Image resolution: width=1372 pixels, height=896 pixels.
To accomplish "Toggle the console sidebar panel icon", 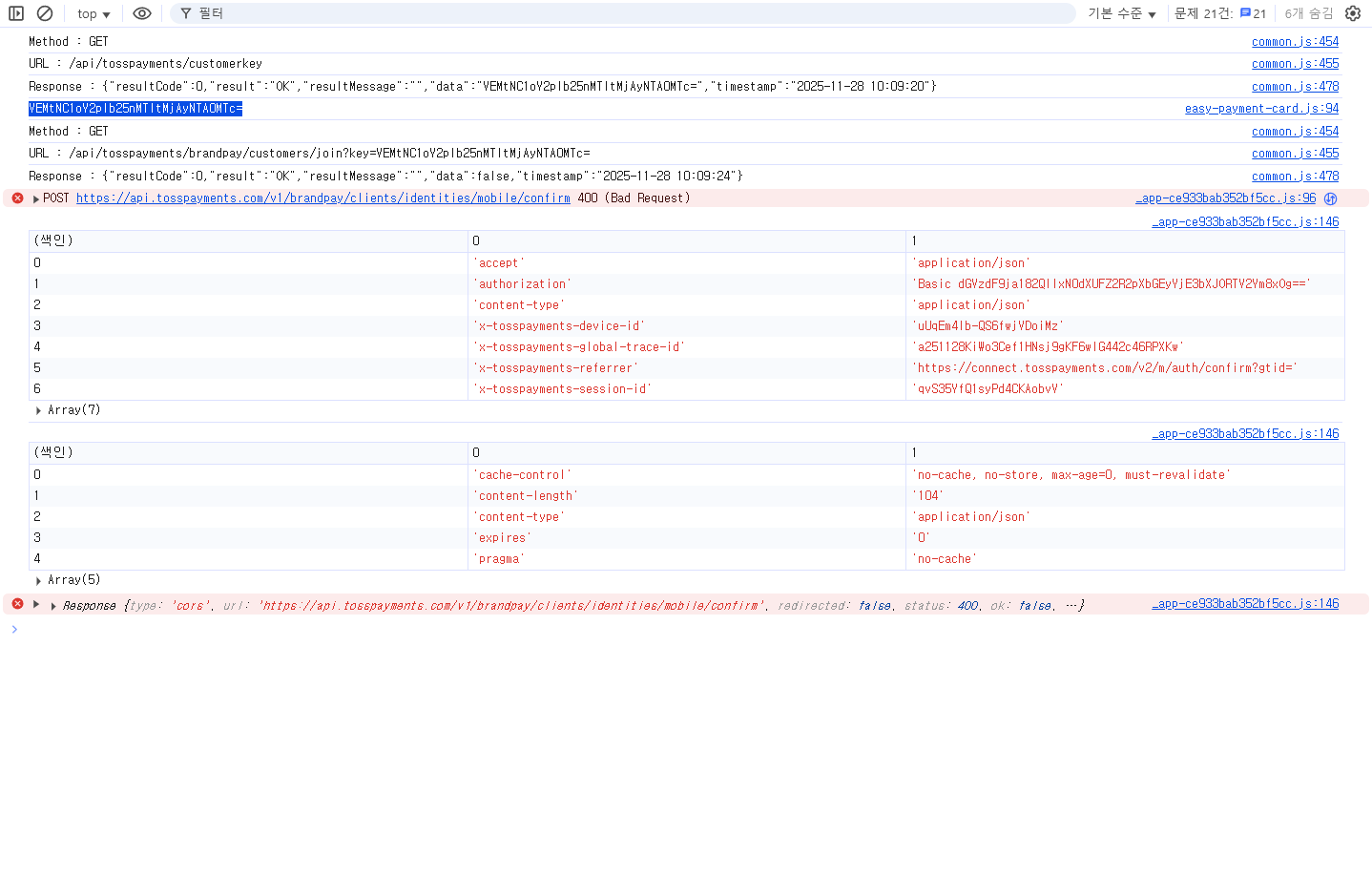I will click(16, 13).
